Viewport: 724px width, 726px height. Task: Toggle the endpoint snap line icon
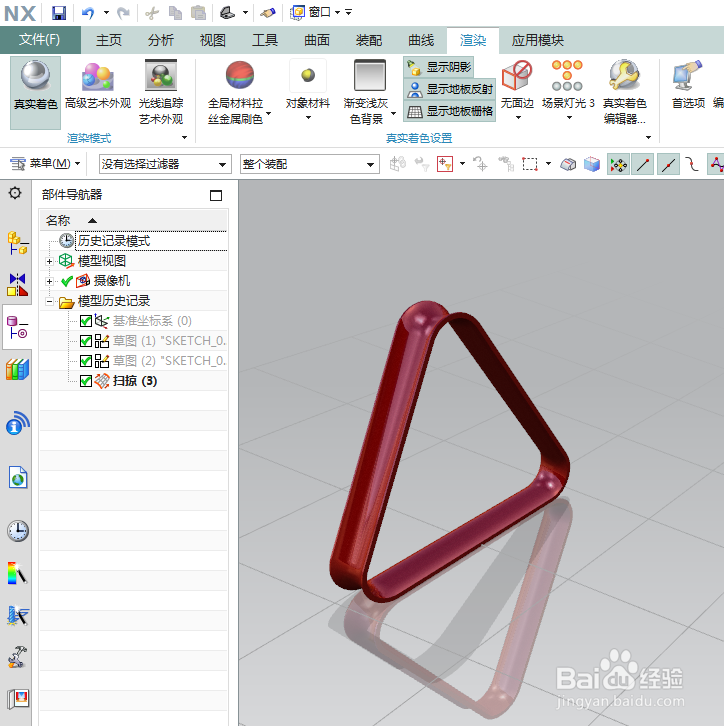643,164
